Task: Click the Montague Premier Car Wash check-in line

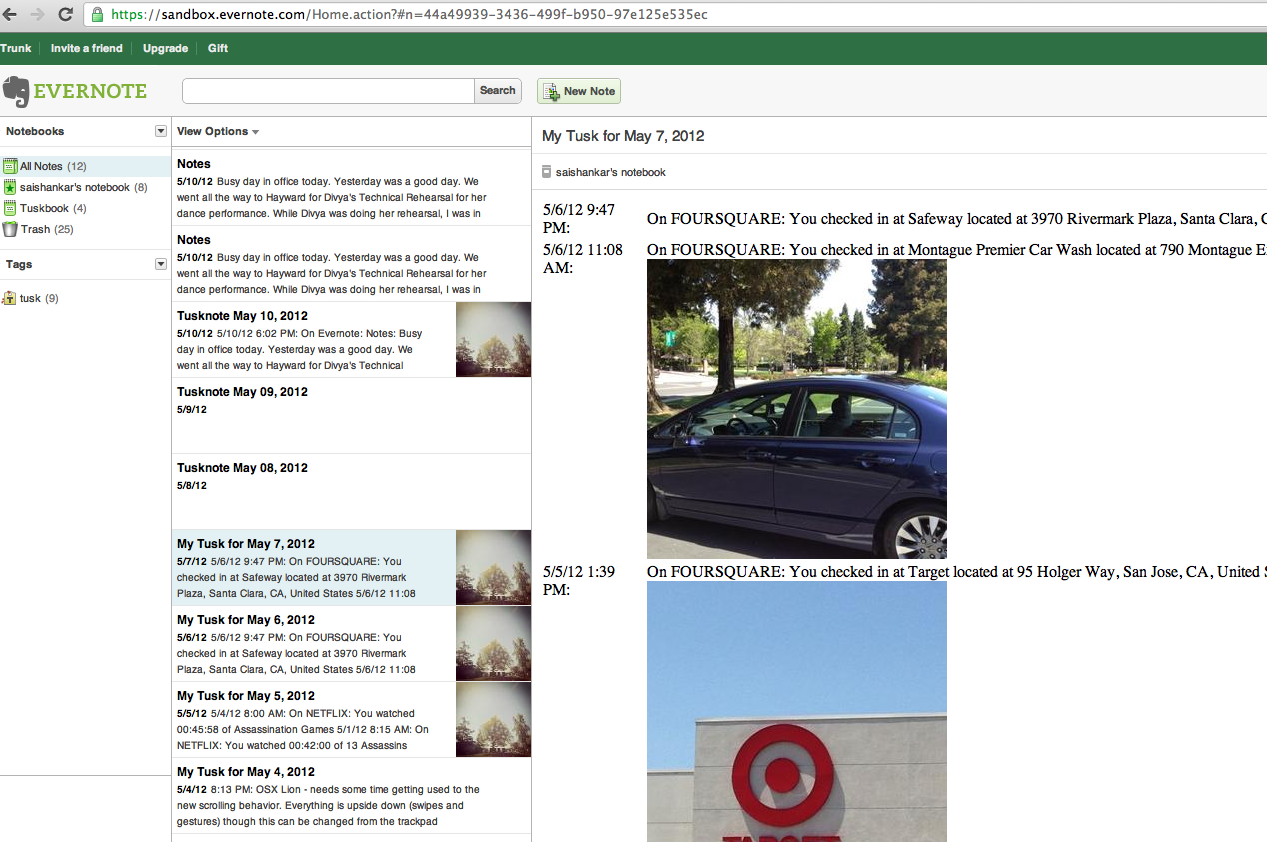Action: (957, 250)
